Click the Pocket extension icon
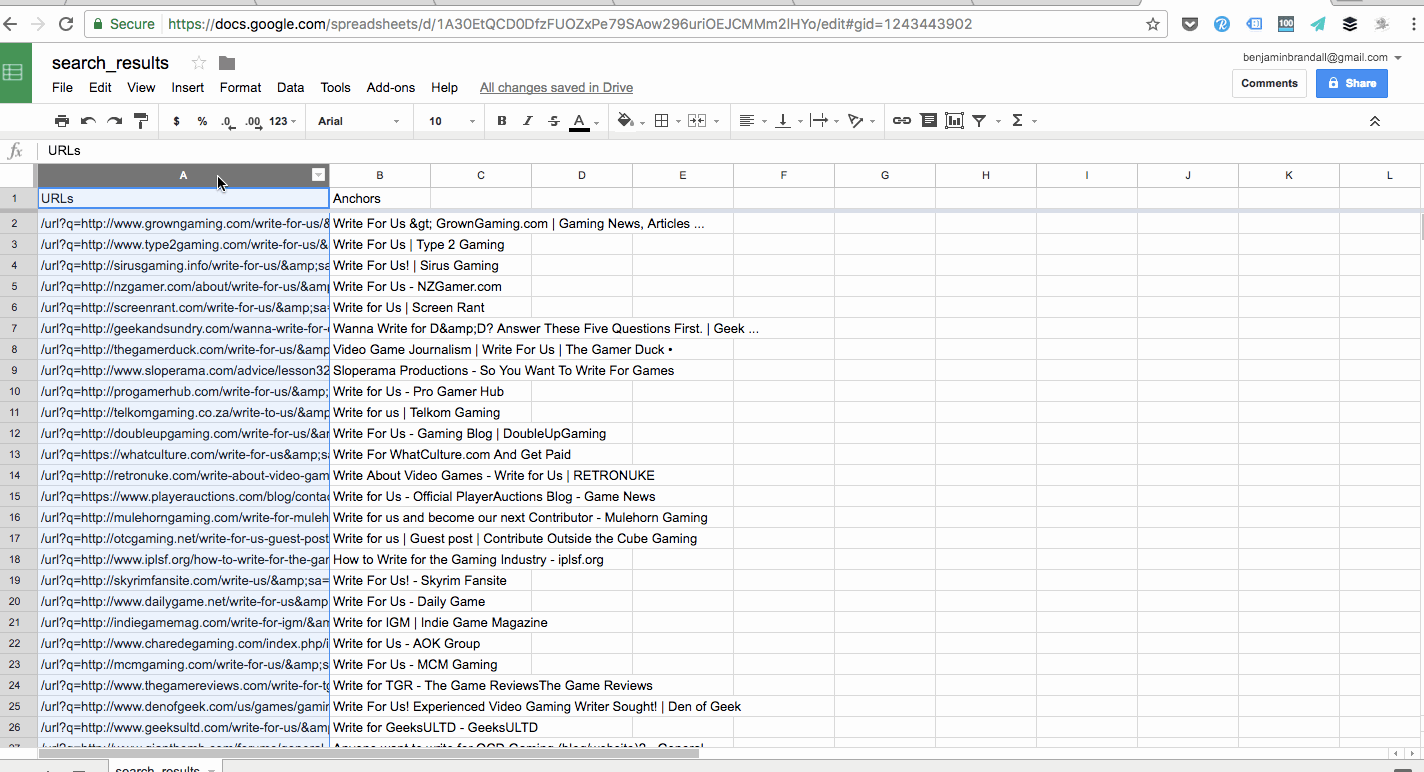This screenshot has width=1424, height=772. pyautogui.click(x=1190, y=24)
